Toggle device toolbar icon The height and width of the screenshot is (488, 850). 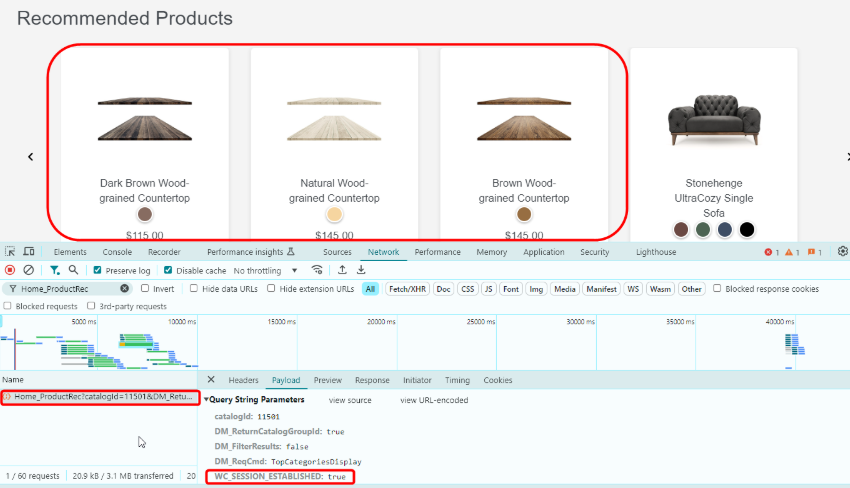point(29,252)
